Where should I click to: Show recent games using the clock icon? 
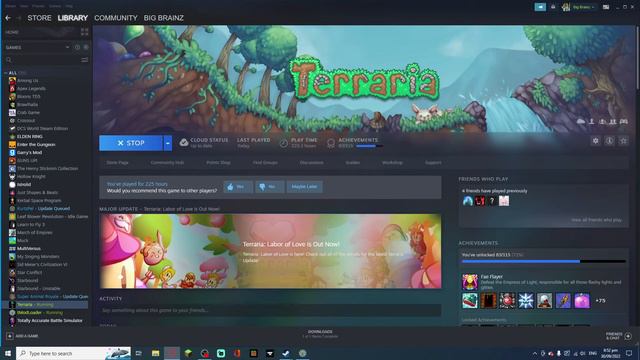pos(77,47)
